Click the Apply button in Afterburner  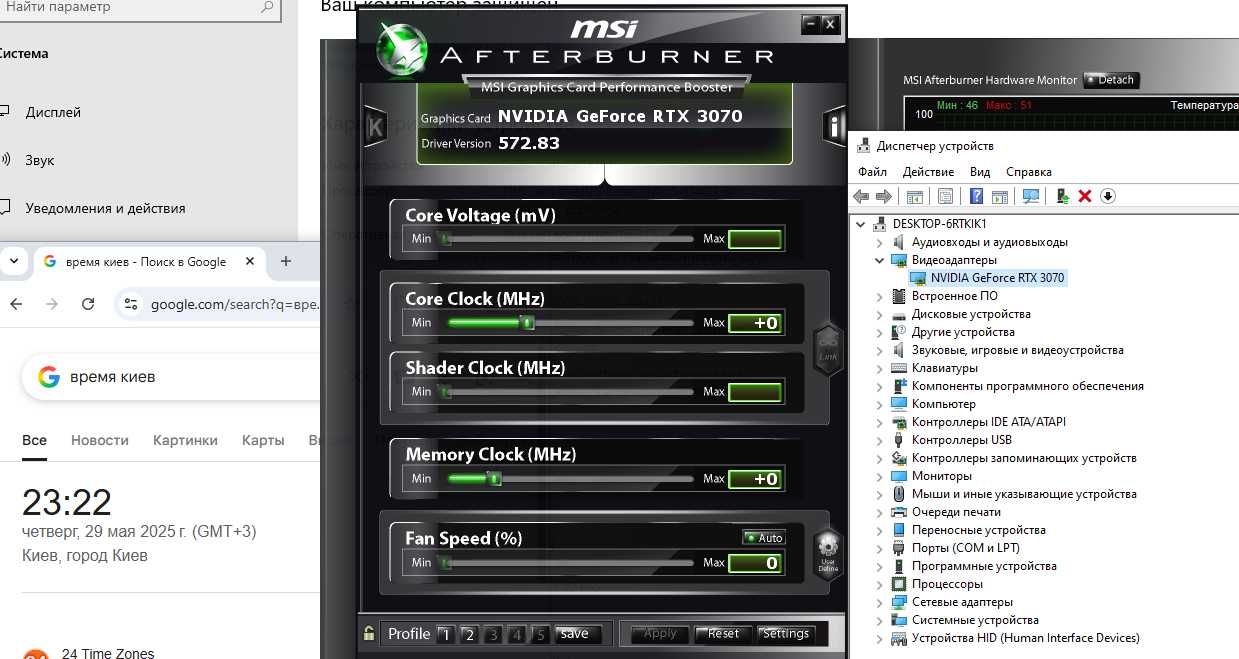pos(660,634)
